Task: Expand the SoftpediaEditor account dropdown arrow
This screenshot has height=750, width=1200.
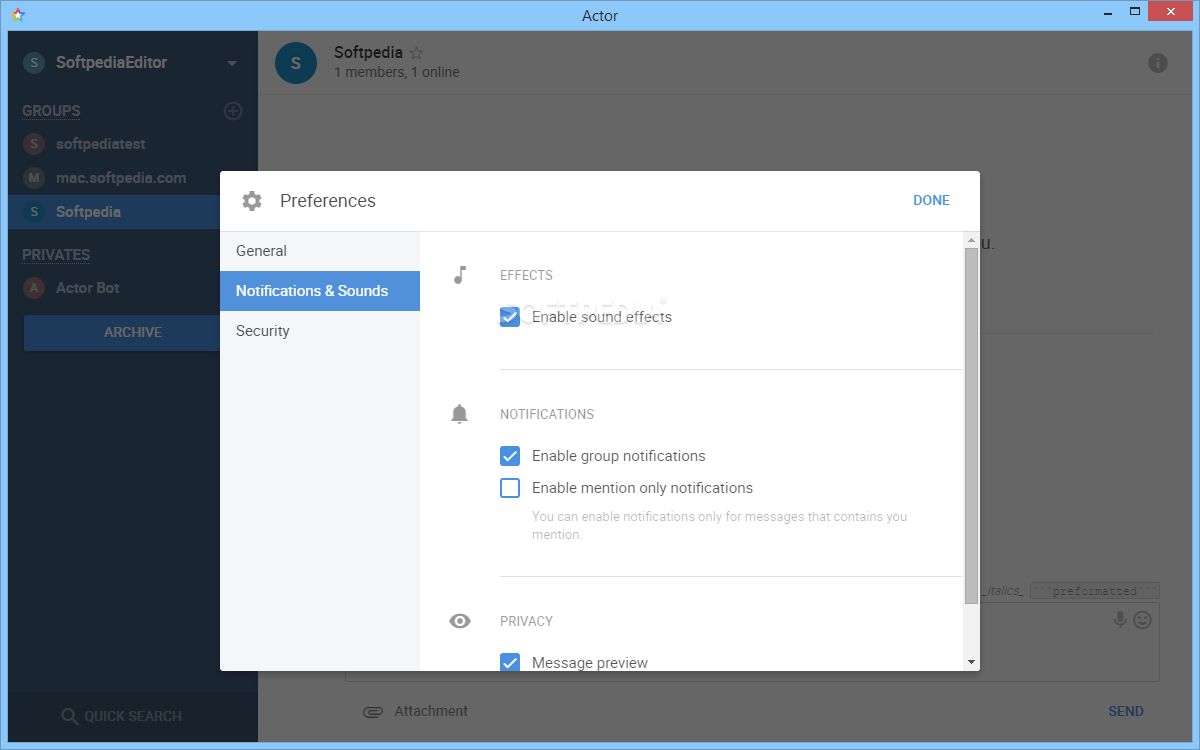Action: 232,63
